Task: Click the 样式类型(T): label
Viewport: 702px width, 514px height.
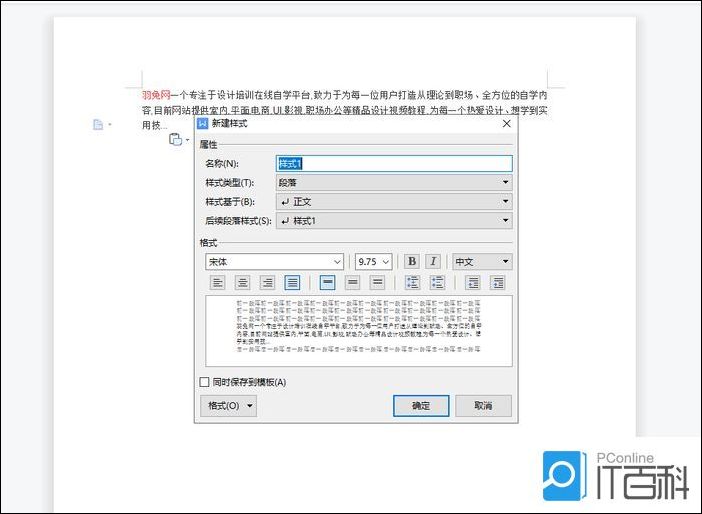Action: 230,183
